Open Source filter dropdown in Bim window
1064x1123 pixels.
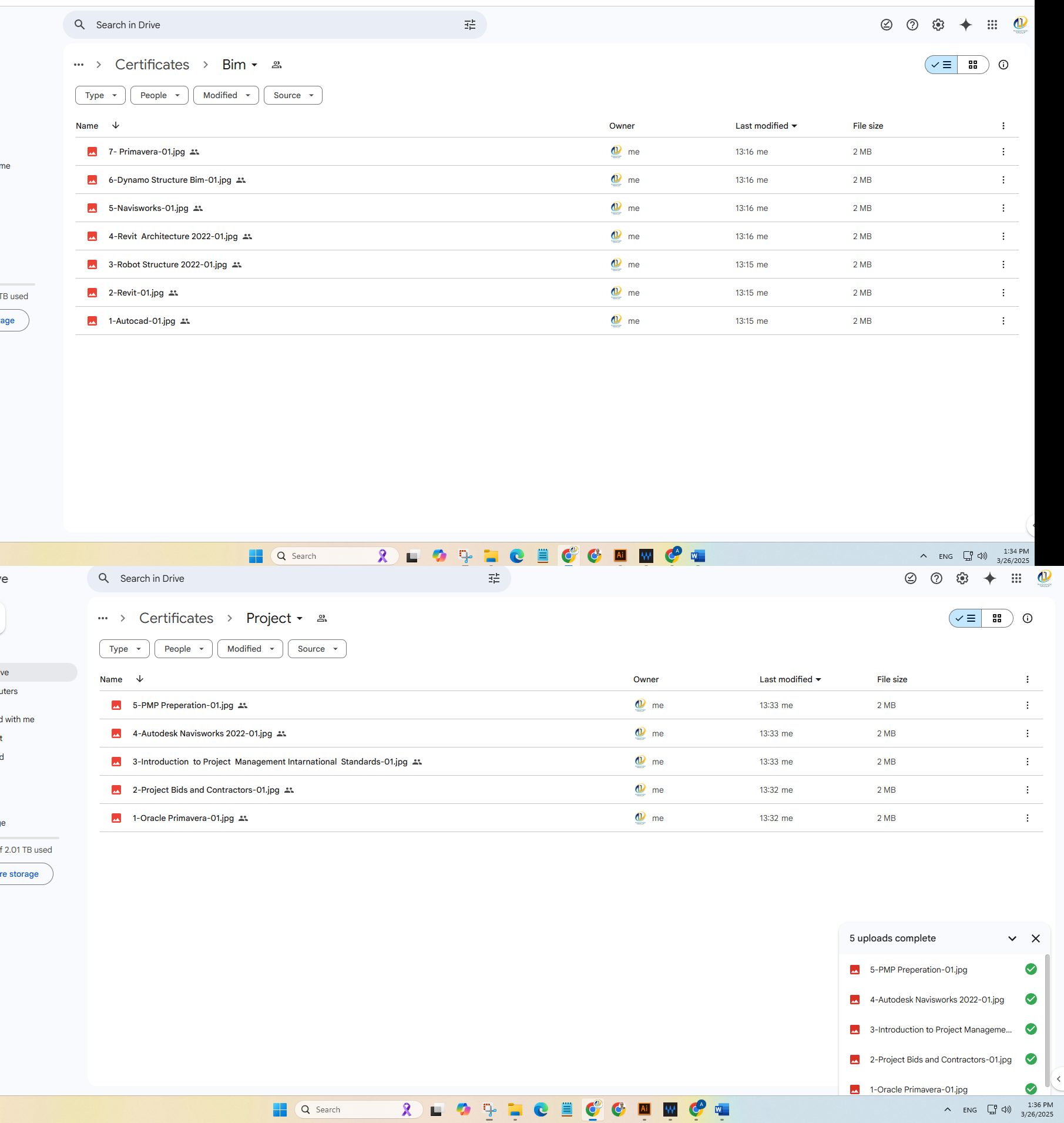pyautogui.click(x=293, y=95)
